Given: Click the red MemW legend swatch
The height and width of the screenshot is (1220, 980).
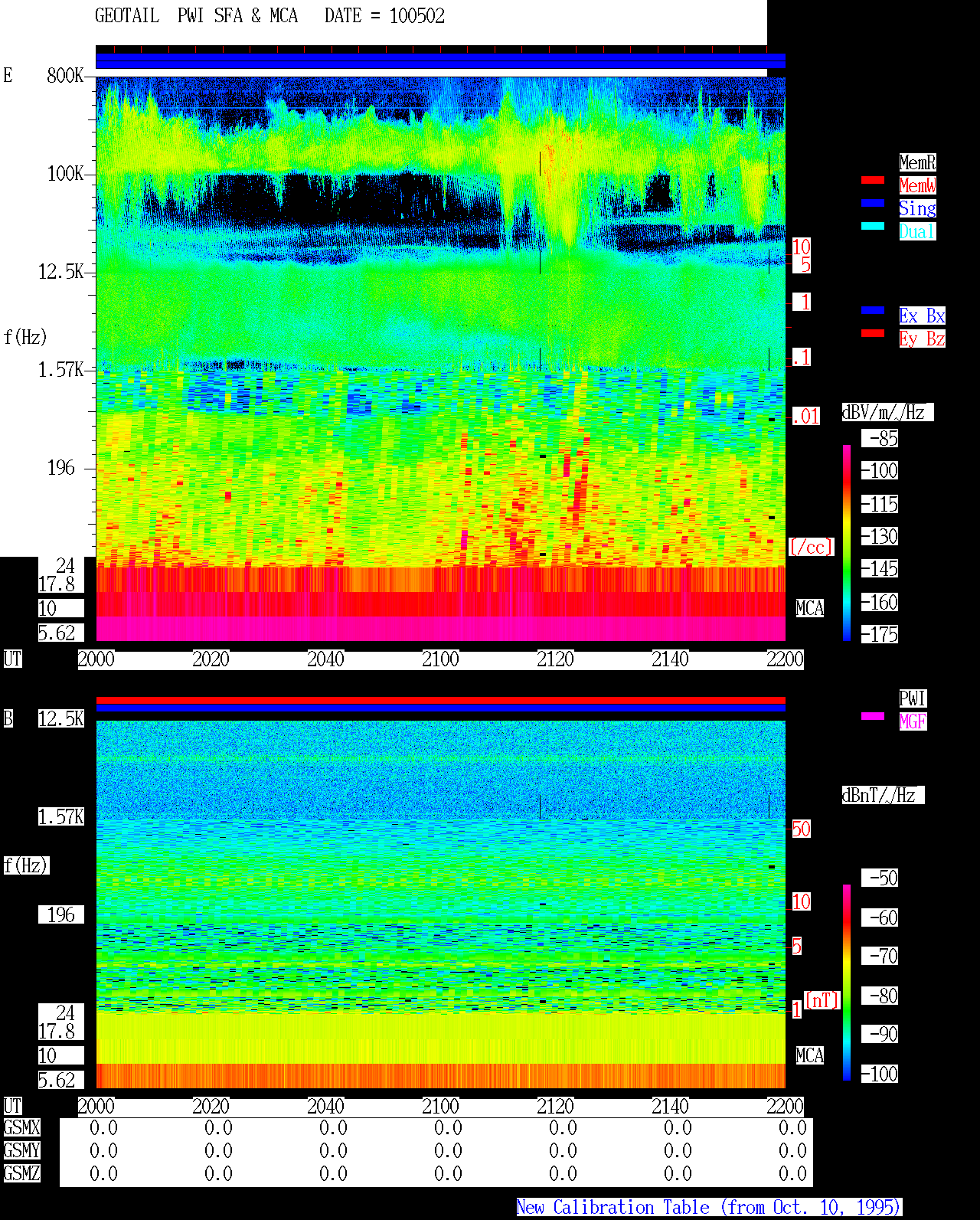Looking at the screenshot, I should click(x=873, y=180).
